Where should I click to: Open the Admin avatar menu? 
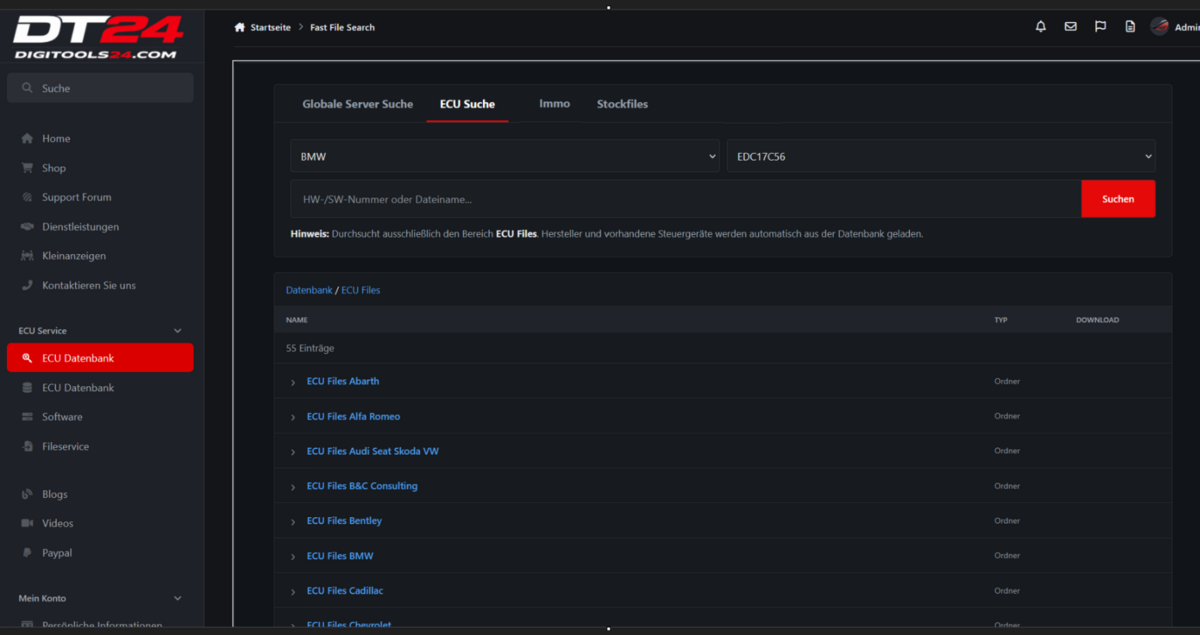1160,27
